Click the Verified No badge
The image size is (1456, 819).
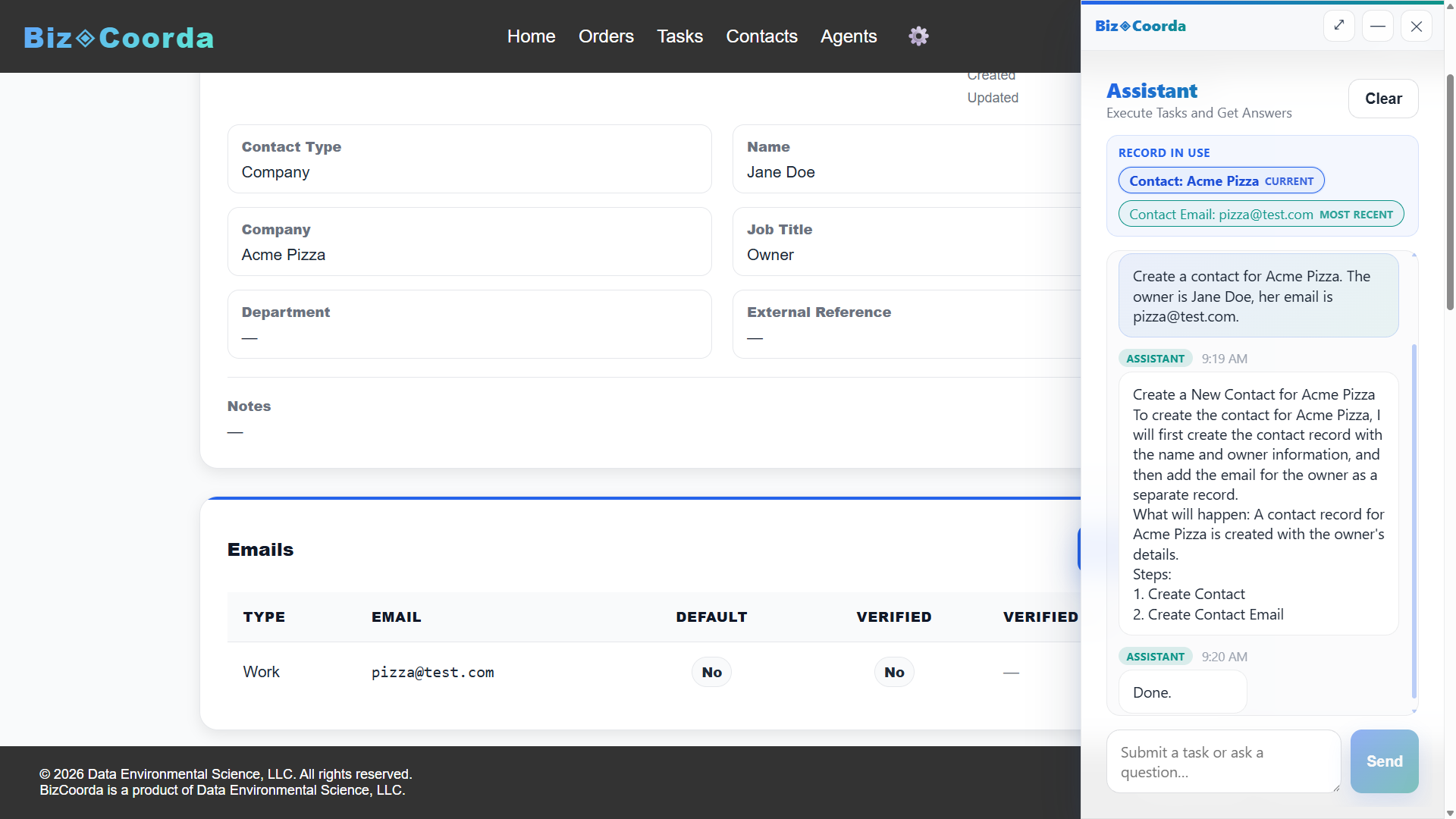click(x=894, y=672)
